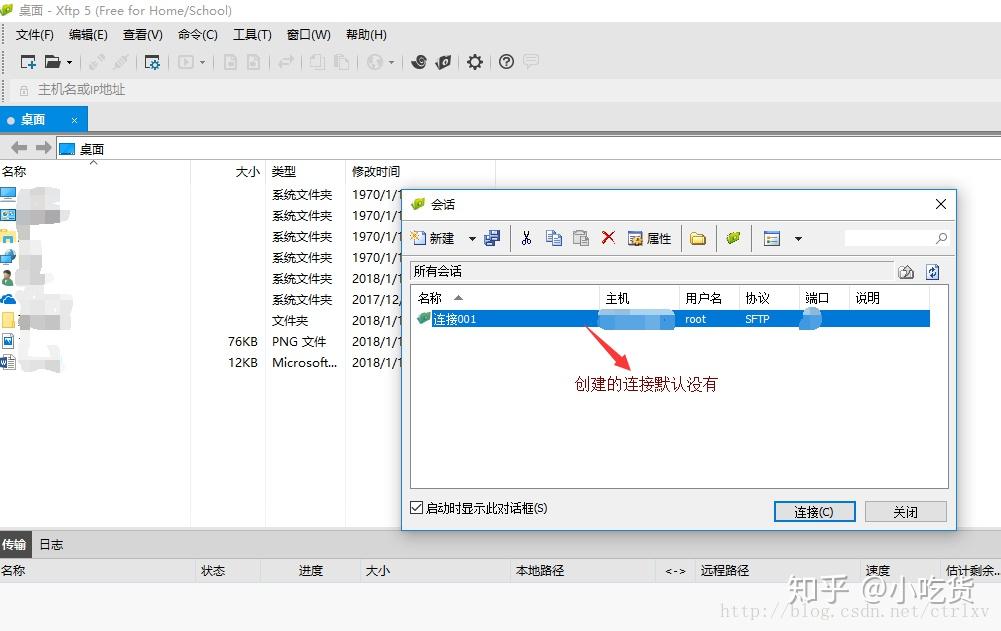Sort sessions by 协议 column

click(x=769, y=298)
